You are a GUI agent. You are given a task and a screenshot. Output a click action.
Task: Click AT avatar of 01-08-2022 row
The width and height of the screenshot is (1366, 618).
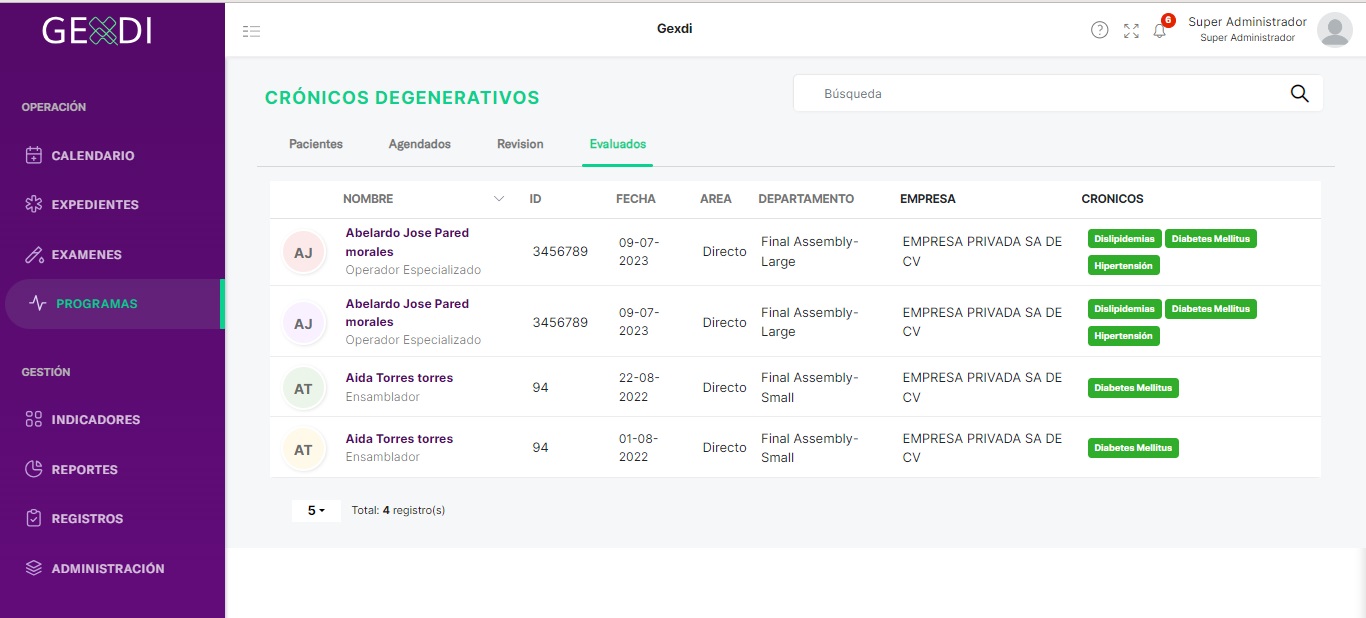[x=303, y=449]
